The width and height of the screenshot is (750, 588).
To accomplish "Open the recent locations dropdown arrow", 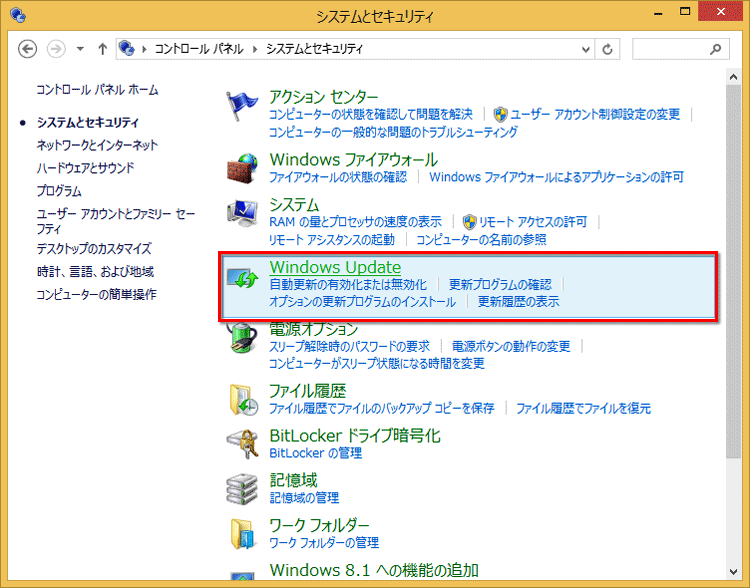I will (80, 48).
